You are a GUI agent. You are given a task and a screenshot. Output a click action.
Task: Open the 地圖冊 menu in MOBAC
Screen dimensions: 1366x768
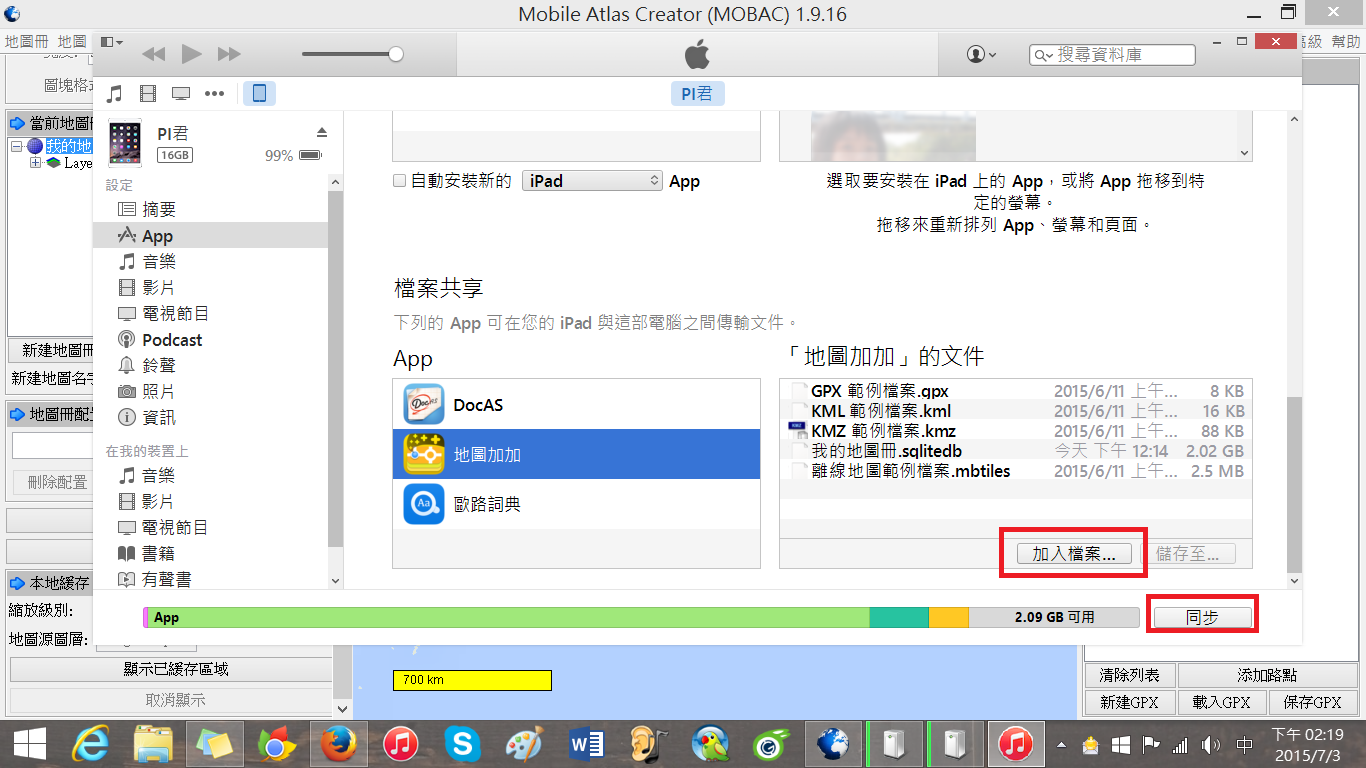pyautogui.click(x=26, y=42)
